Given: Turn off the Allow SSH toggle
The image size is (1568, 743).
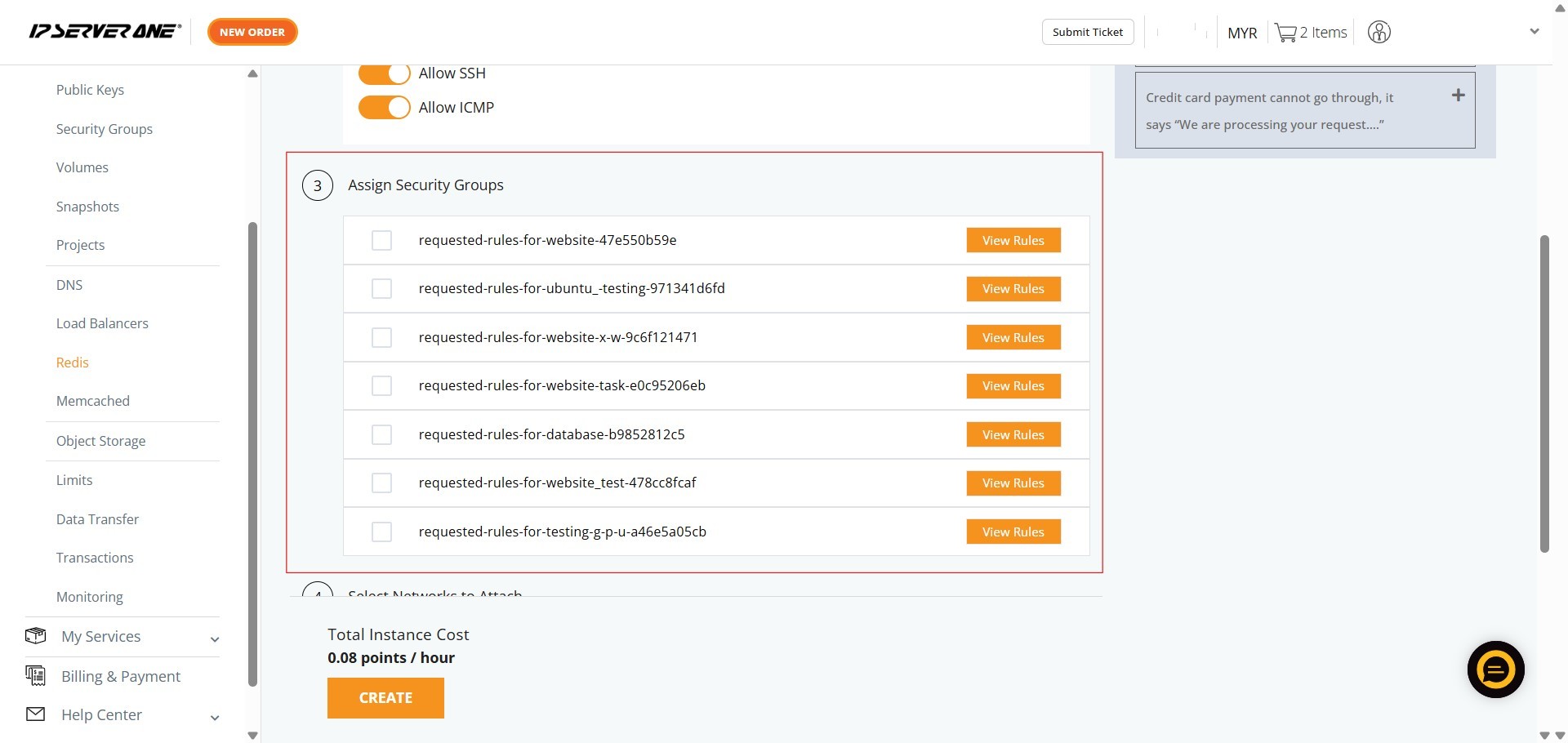Looking at the screenshot, I should [x=384, y=73].
